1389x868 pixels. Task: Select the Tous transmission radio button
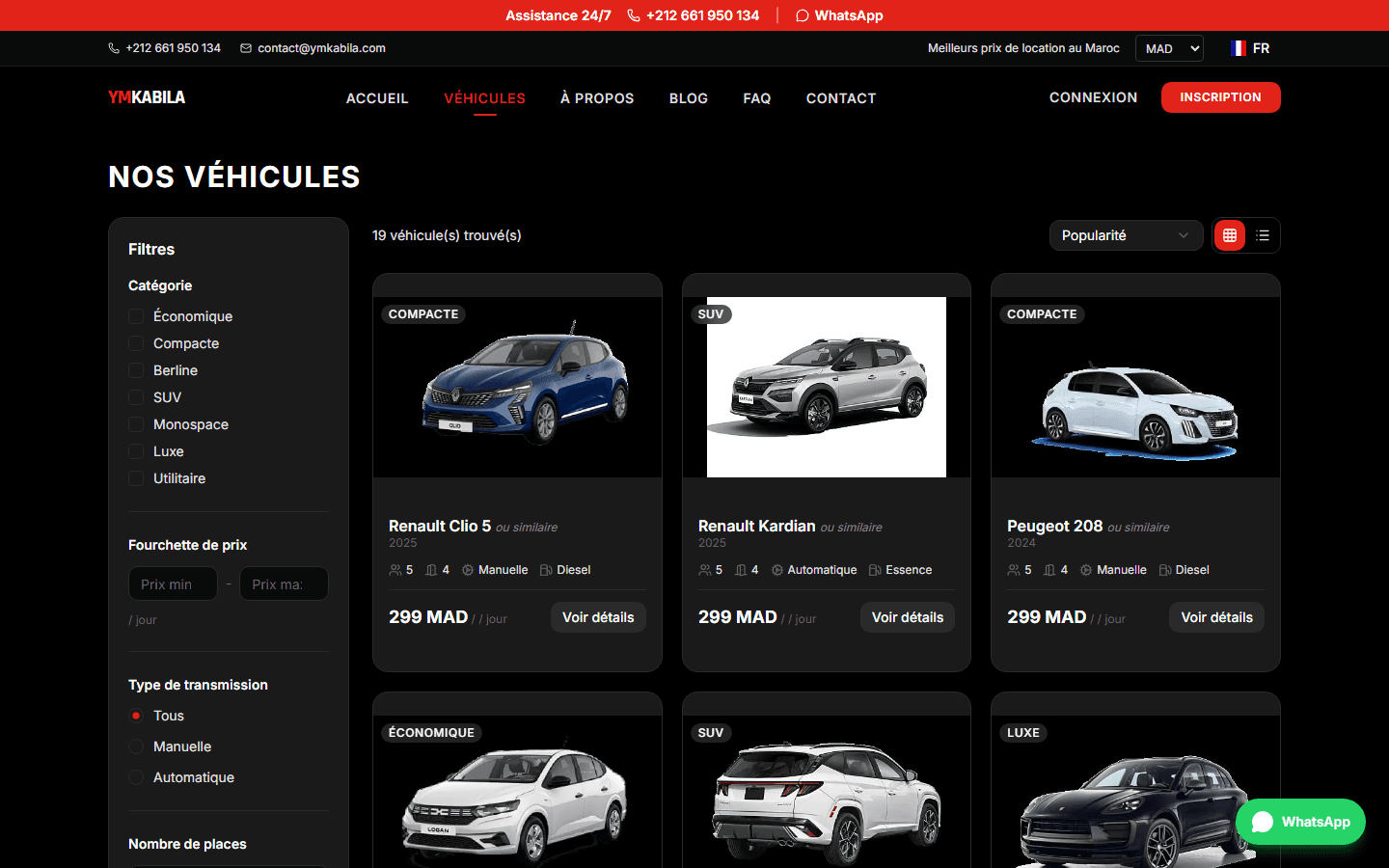point(136,716)
